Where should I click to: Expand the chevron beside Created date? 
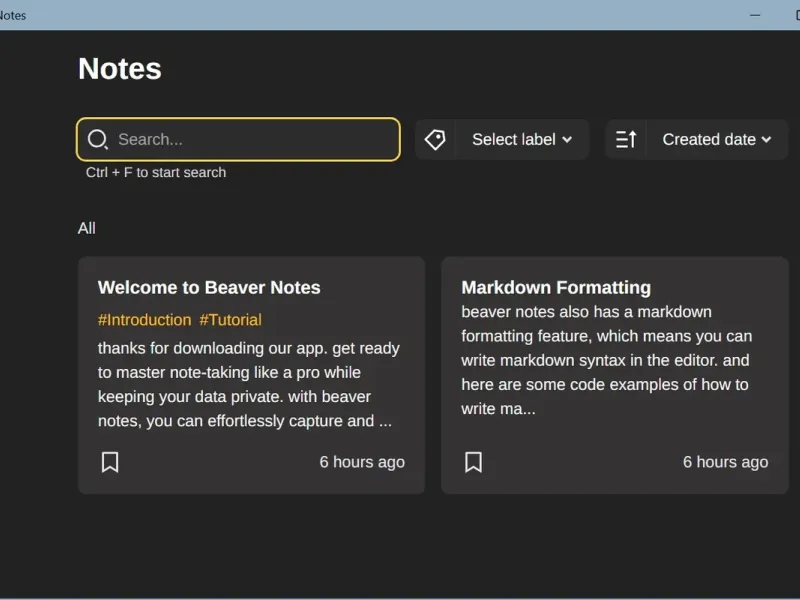click(x=767, y=140)
